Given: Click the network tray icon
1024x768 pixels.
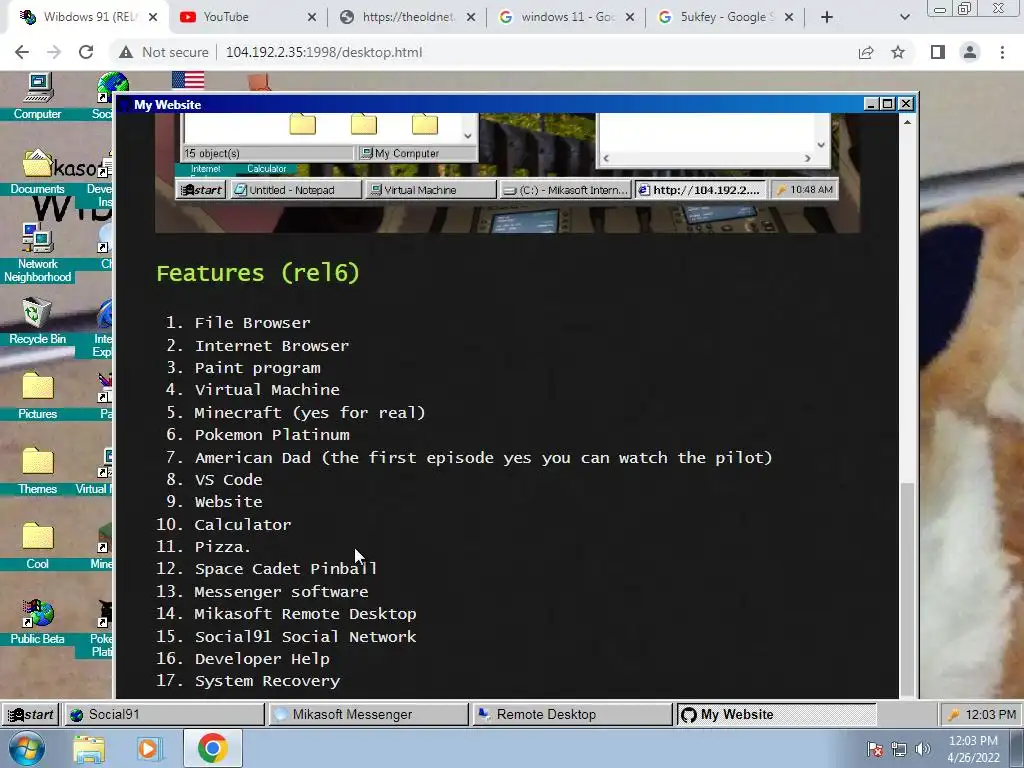Looking at the screenshot, I should [x=899, y=749].
